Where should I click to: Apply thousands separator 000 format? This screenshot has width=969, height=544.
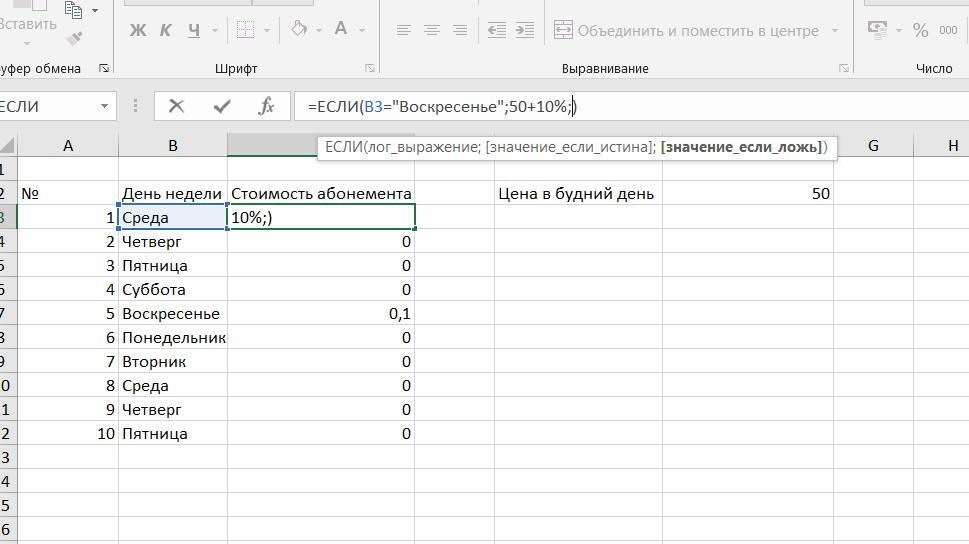pyautogui.click(x=948, y=30)
